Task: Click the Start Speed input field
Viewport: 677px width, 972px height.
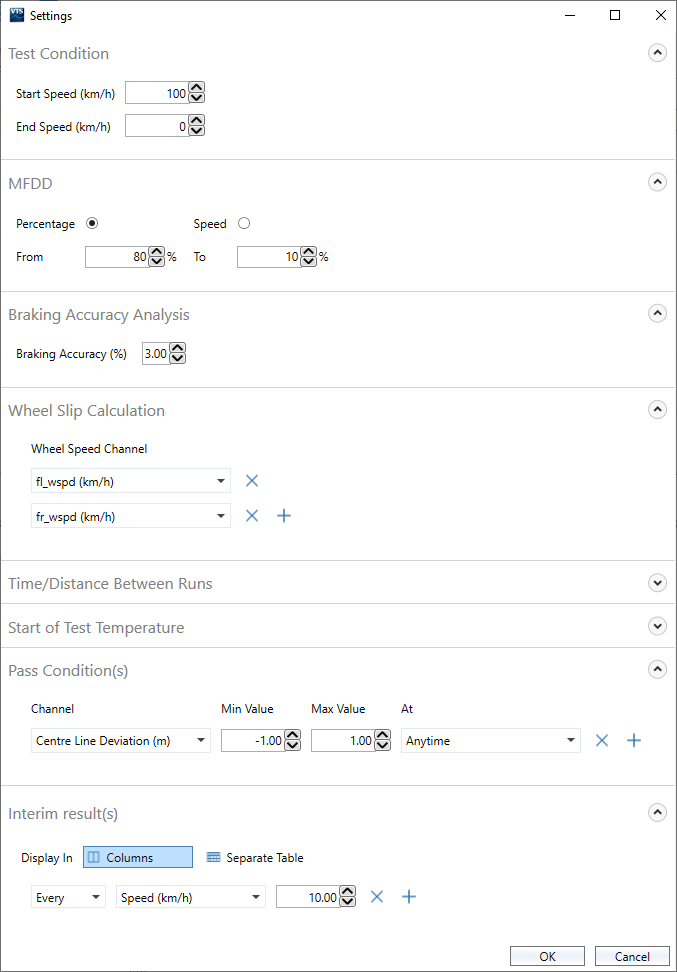Action: (156, 93)
